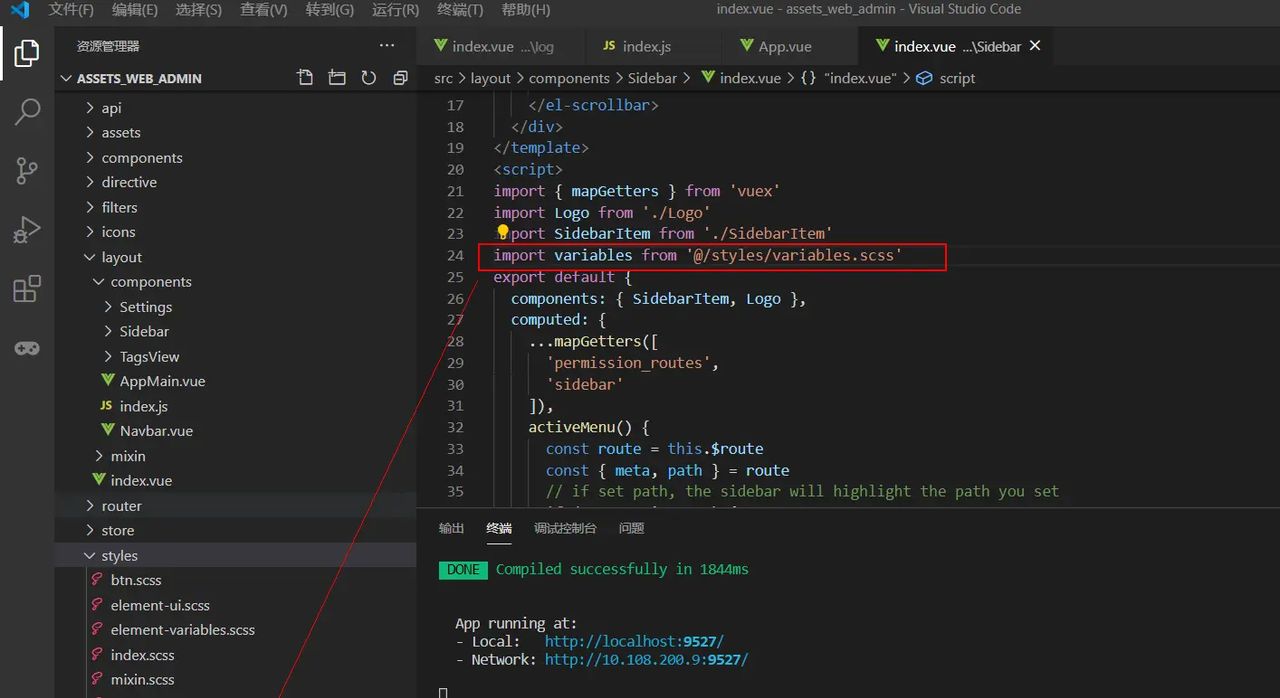Viewport: 1280px width, 698px height.
Task: Refresh the explorer file tree
Action: point(369,78)
